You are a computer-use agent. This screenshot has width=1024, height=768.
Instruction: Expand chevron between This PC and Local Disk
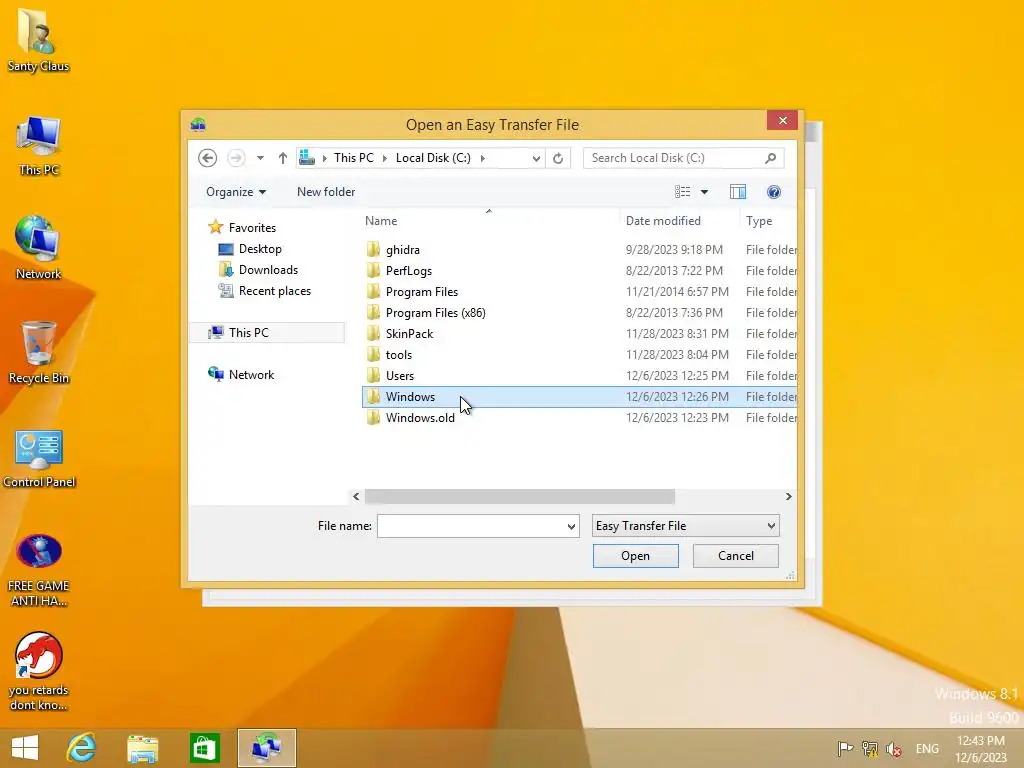click(385, 158)
